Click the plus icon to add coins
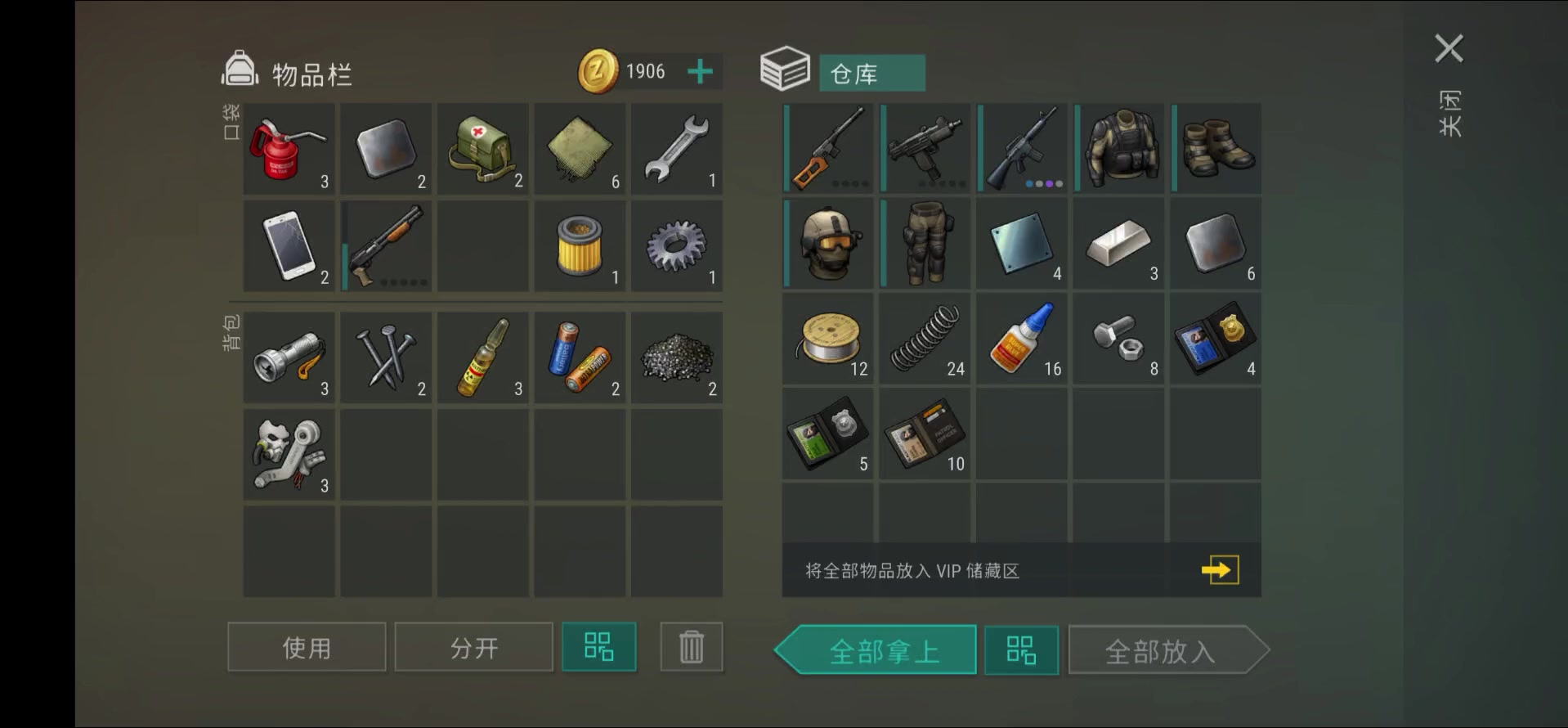Image resolution: width=1568 pixels, height=728 pixels. (x=700, y=72)
